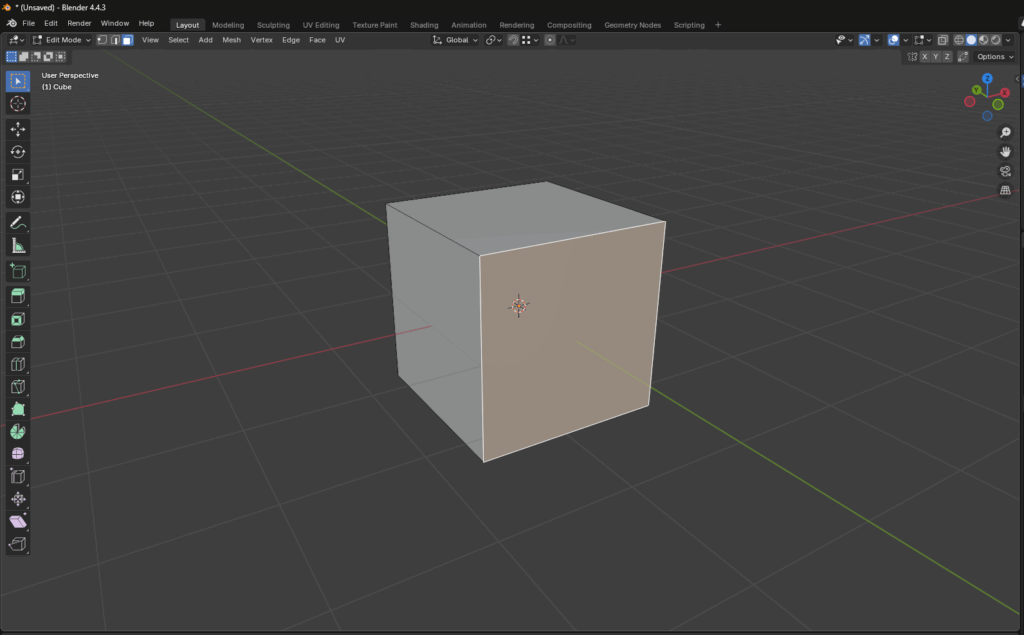Choose the Inset Faces tool
Screen dimensions: 1024x635
[x=18, y=319]
